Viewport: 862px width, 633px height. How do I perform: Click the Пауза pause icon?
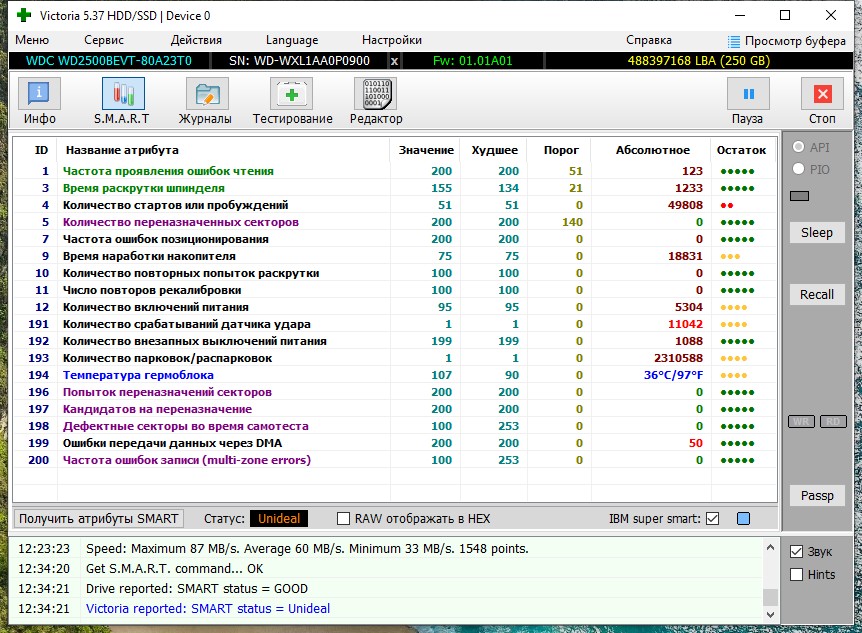748,94
